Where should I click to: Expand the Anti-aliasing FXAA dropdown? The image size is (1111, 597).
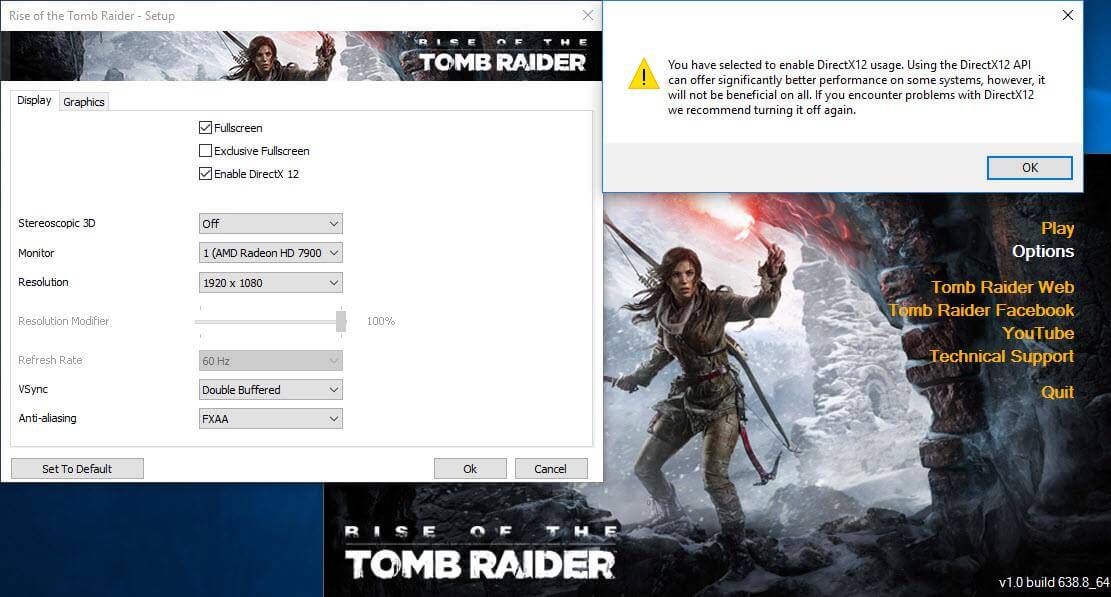(271, 419)
